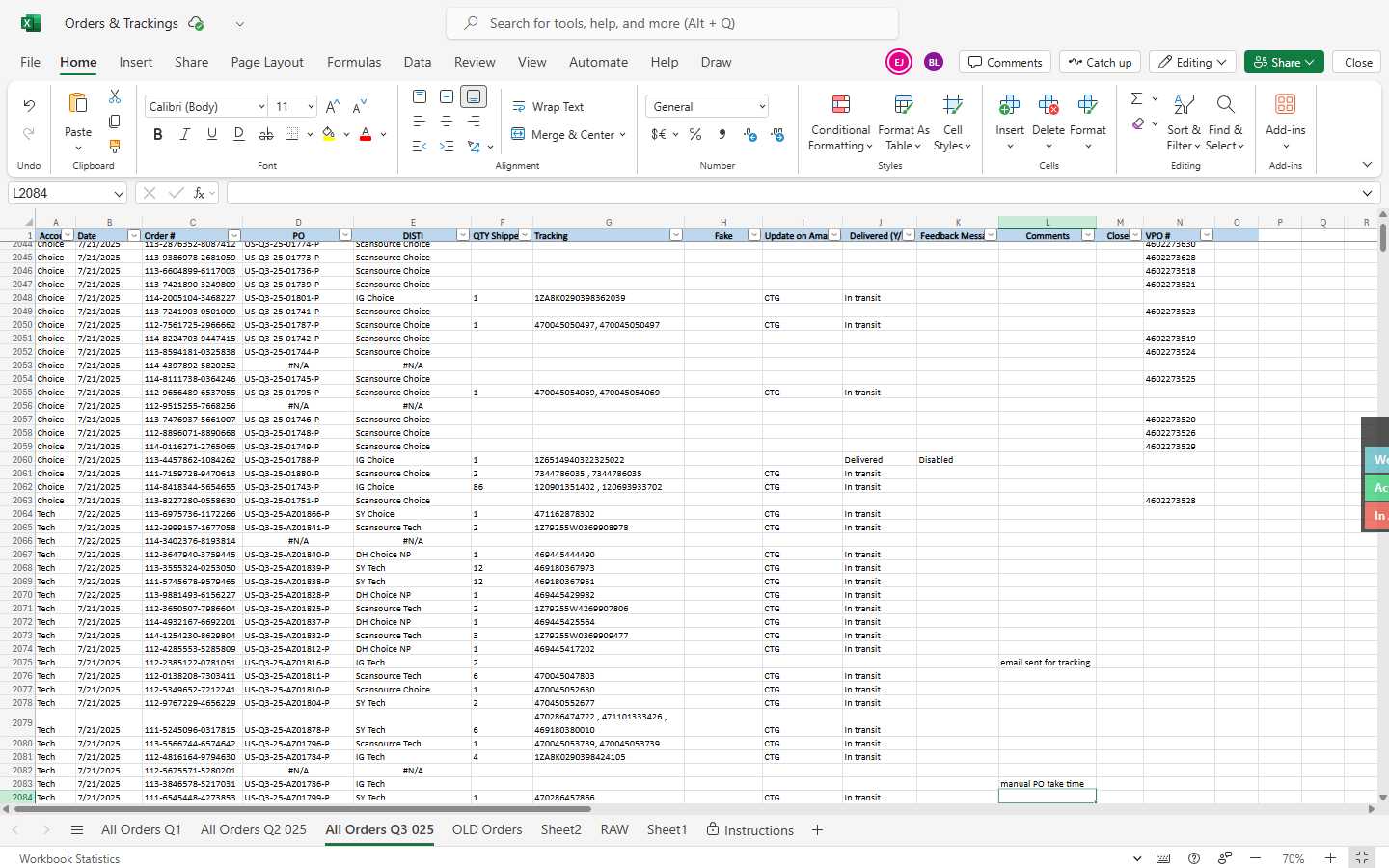The width and height of the screenshot is (1389, 868).
Task: Toggle Bold formatting
Action: [158, 134]
